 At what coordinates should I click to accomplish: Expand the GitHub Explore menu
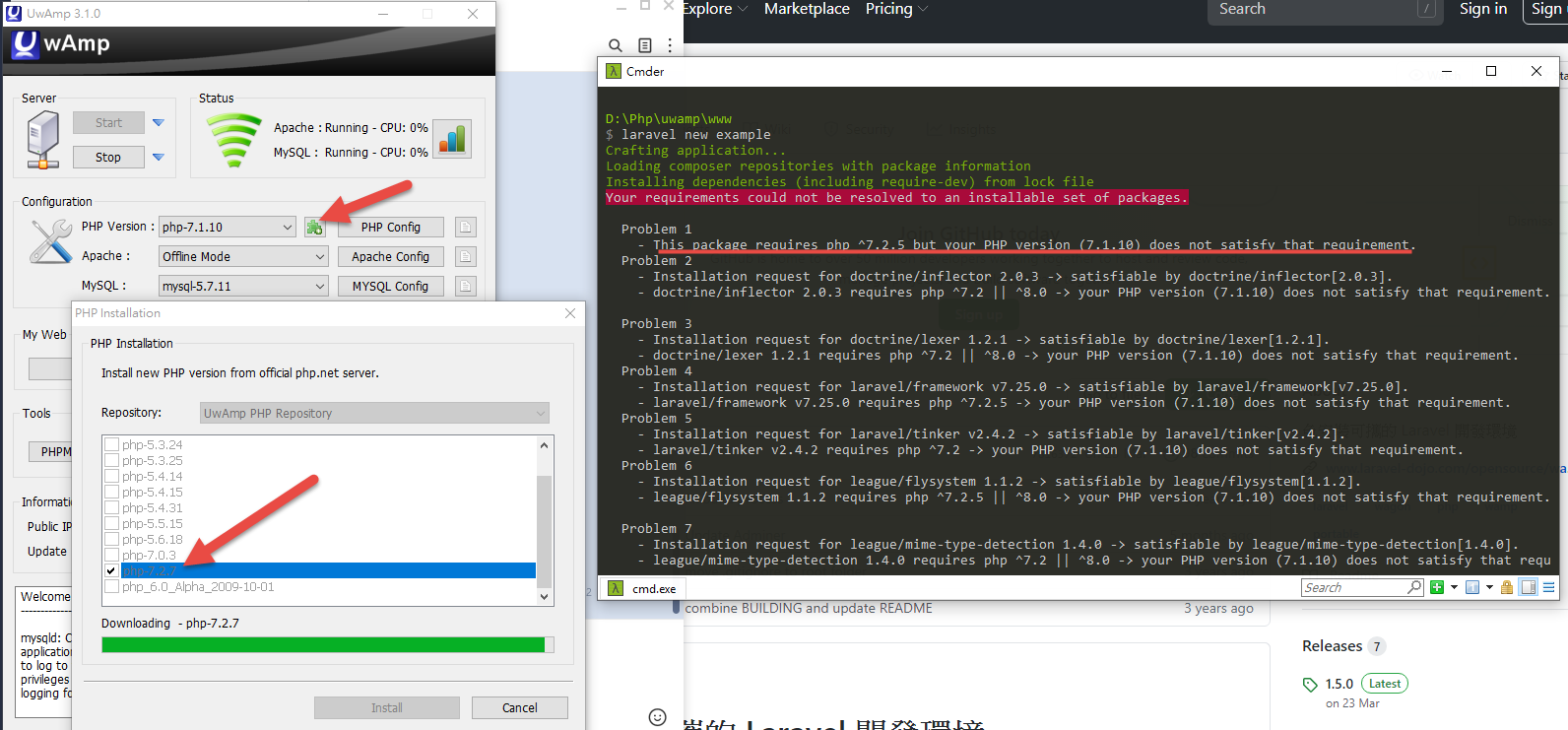[715, 9]
